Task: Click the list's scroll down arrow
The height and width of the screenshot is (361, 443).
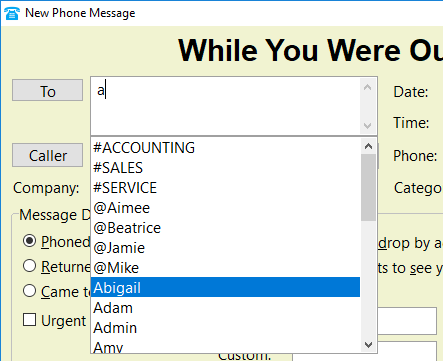Action: [x=368, y=344]
